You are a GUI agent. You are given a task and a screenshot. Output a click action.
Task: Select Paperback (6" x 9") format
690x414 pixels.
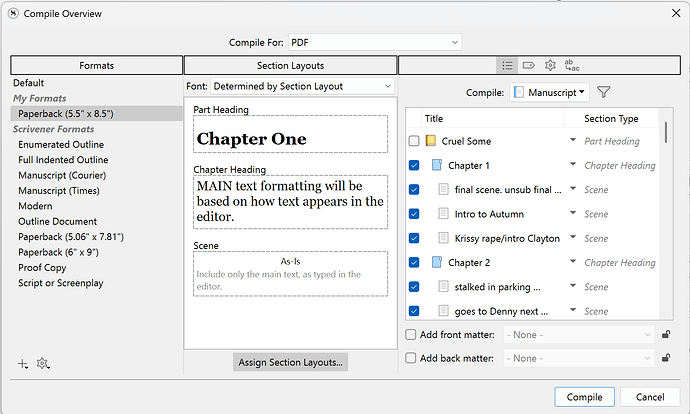click(x=59, y=252)
